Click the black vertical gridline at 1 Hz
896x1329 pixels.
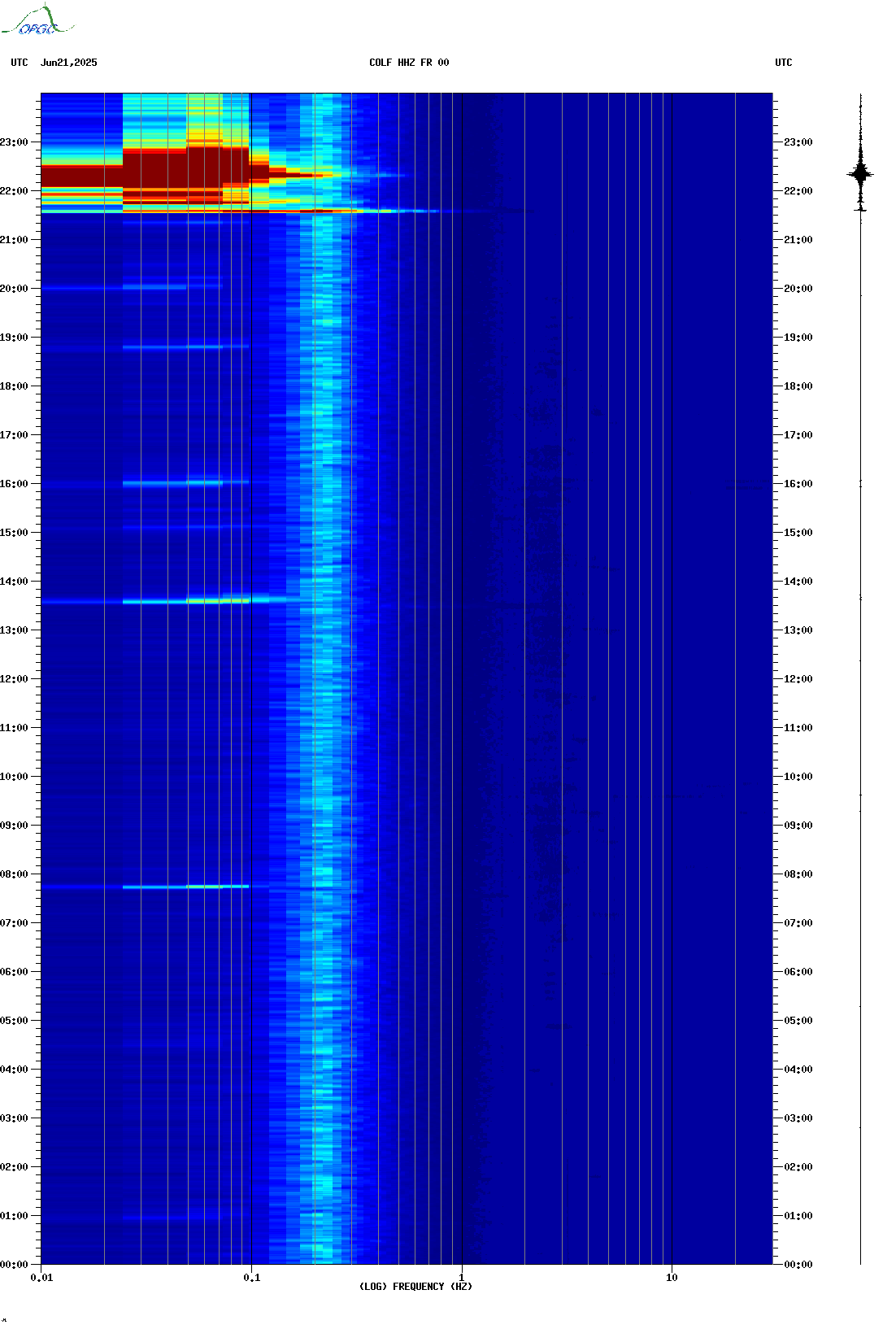click(462, 679)
